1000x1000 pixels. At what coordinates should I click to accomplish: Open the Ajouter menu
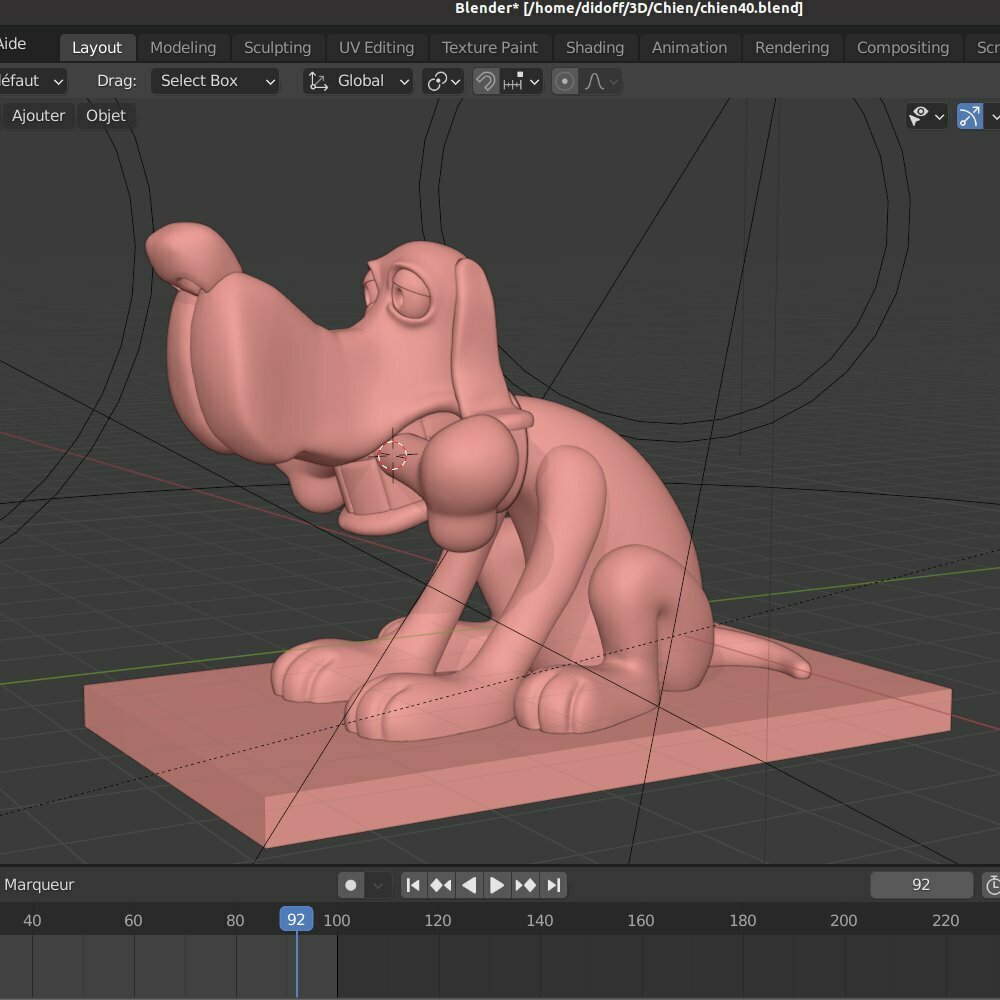pyautogui.click(x=38, y=116)
